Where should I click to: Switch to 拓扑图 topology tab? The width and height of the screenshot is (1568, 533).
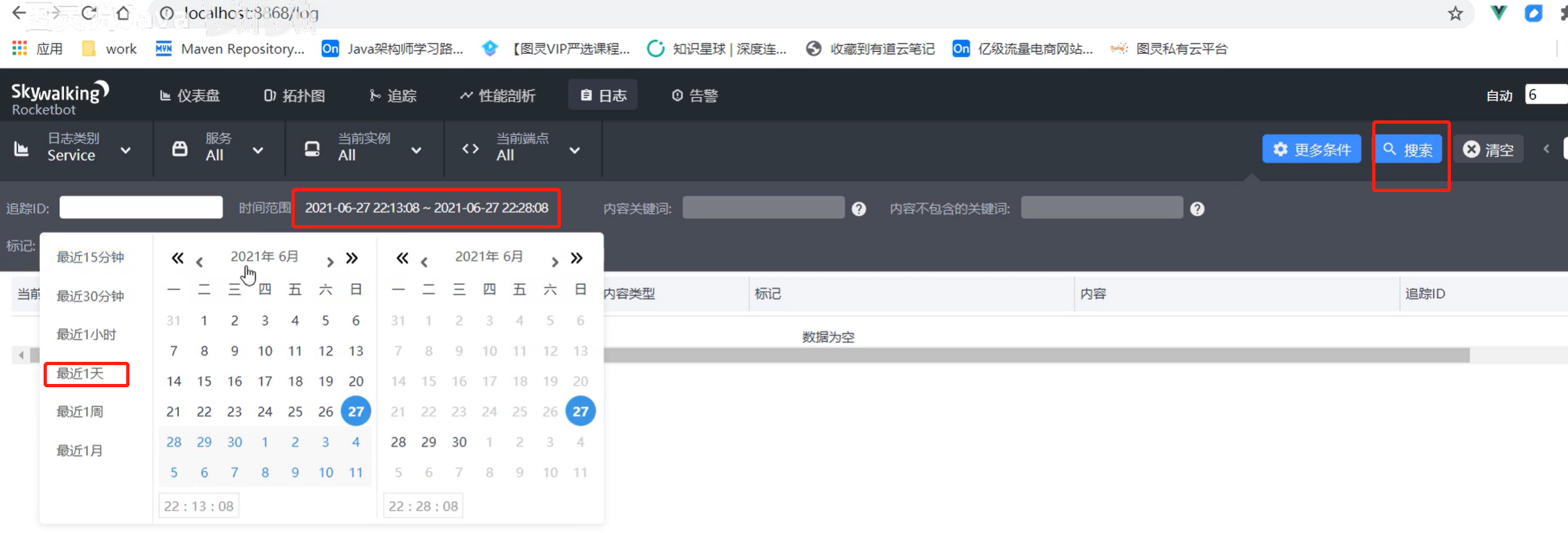pos(294,96)
